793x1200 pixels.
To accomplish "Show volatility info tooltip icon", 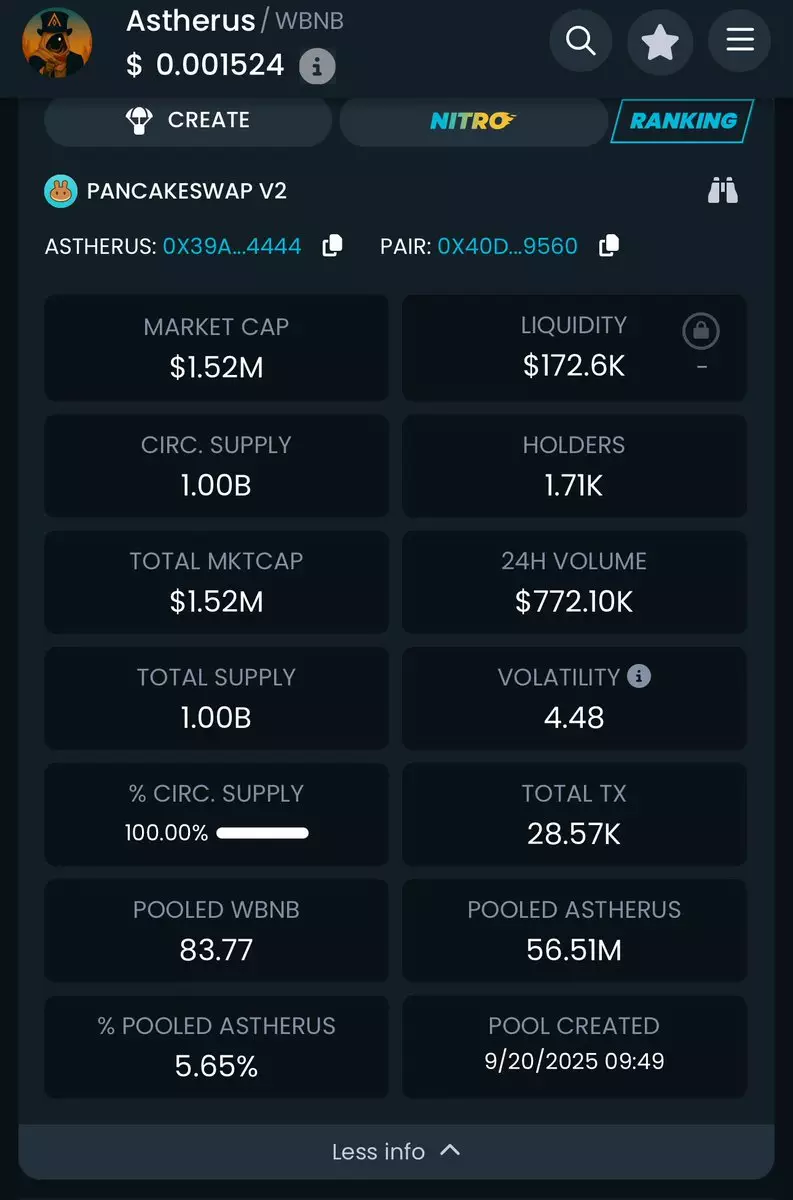I will click(639, 677).
